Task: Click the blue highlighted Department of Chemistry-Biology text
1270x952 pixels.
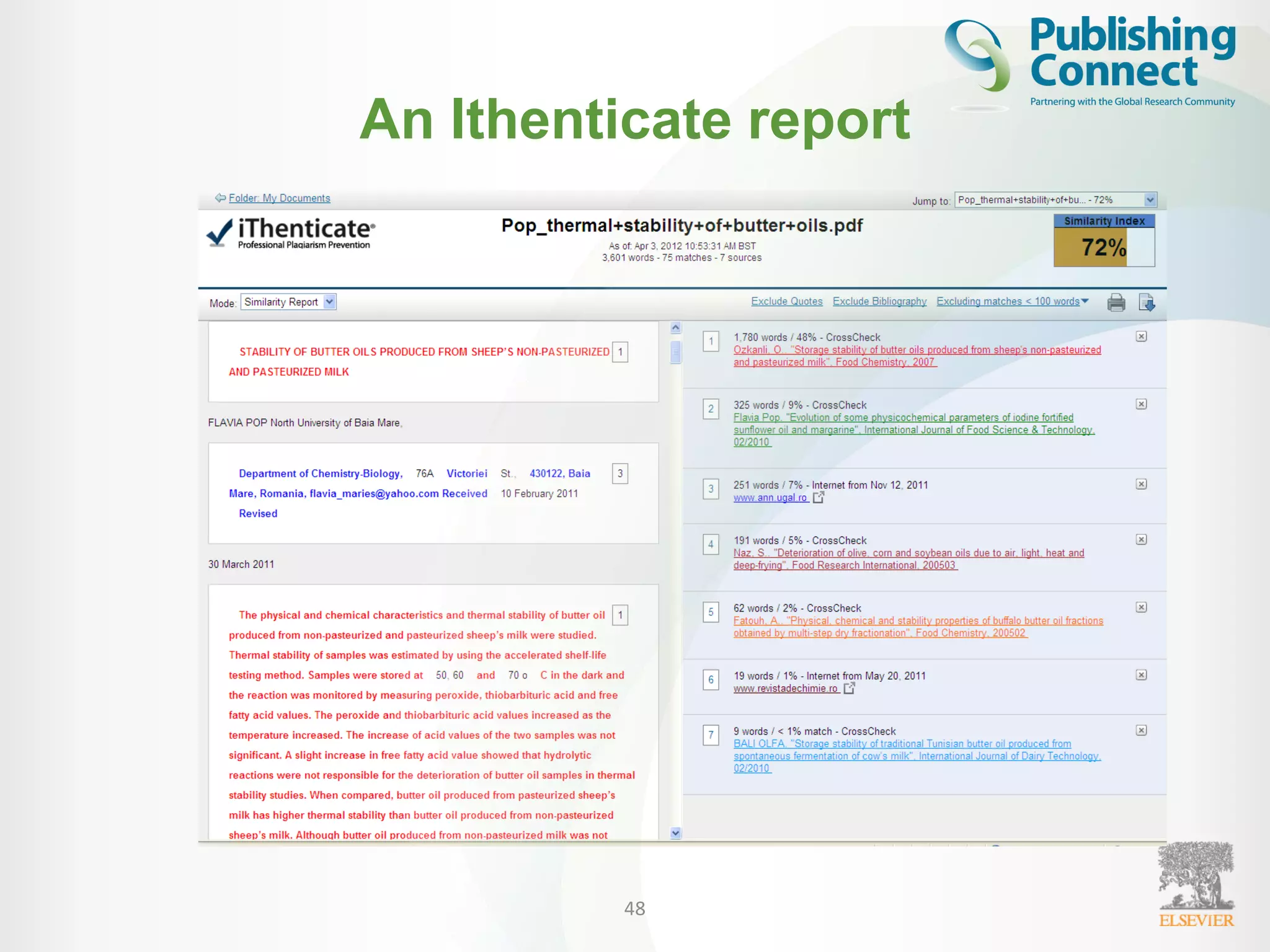Action: point(321,474)
